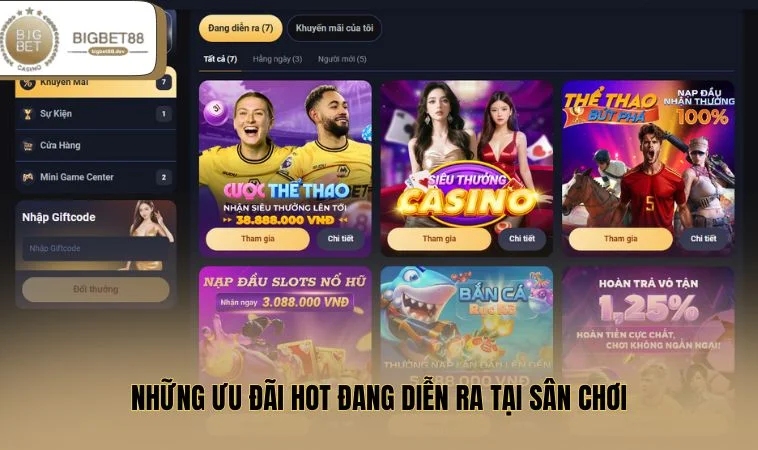Image resolution: width=758 pixels, height=450 pixels.
Task: Click the Sự Kiện trophy icon
Action: point(28,114)
